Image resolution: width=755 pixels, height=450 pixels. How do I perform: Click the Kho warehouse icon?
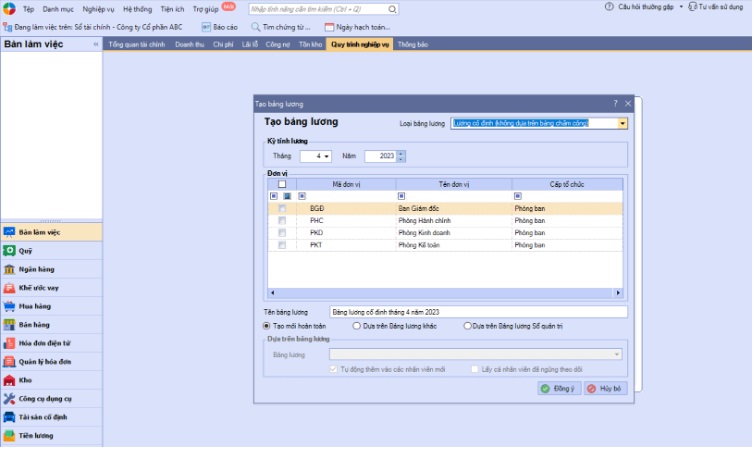coord(10,380)
